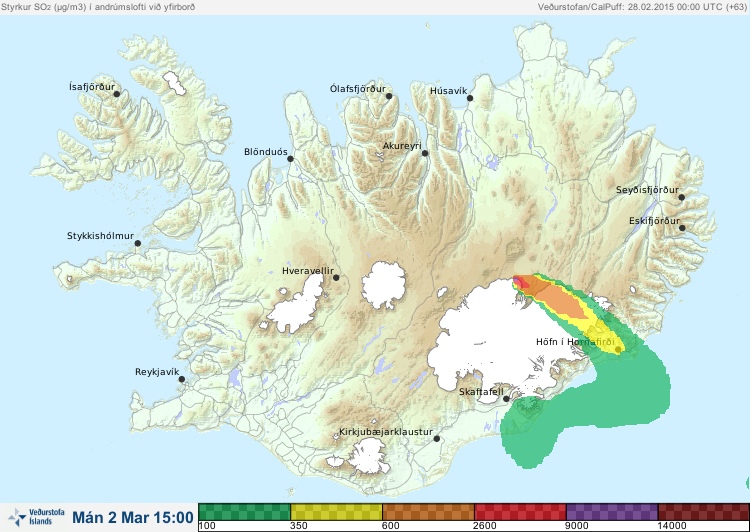The image size is (750, 532).
Task: Click the purple plume source at eruption site
Action: 517,280
